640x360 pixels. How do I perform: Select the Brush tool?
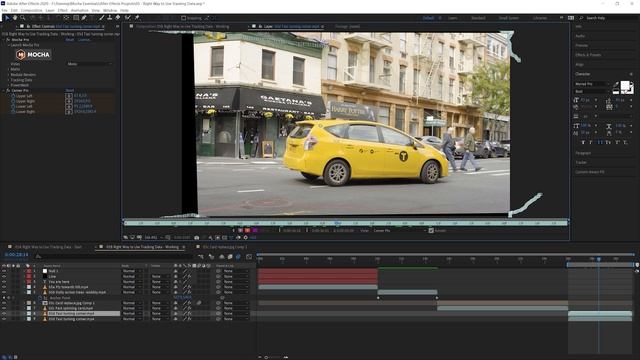[102, 18]
